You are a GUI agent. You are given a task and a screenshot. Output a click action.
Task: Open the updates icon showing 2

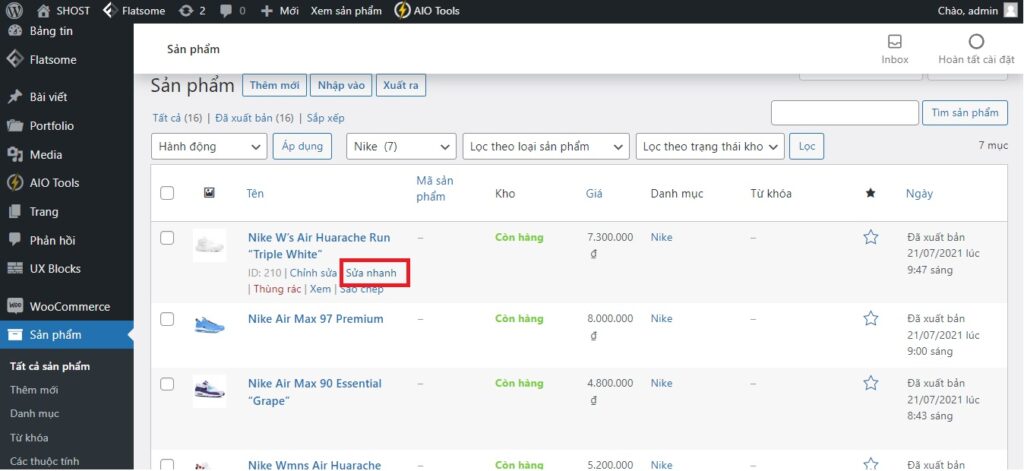click(188, 11)
